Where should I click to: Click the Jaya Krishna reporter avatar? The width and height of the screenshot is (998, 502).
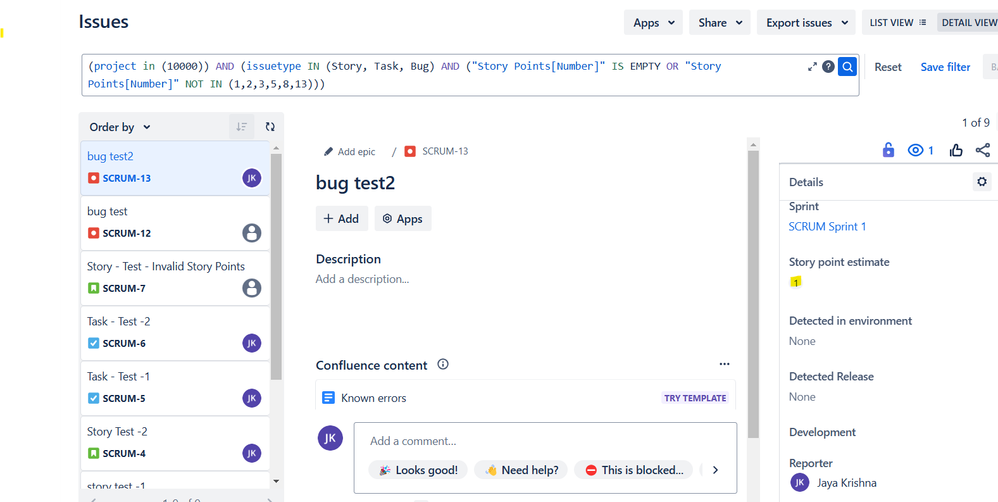(799, 482)
